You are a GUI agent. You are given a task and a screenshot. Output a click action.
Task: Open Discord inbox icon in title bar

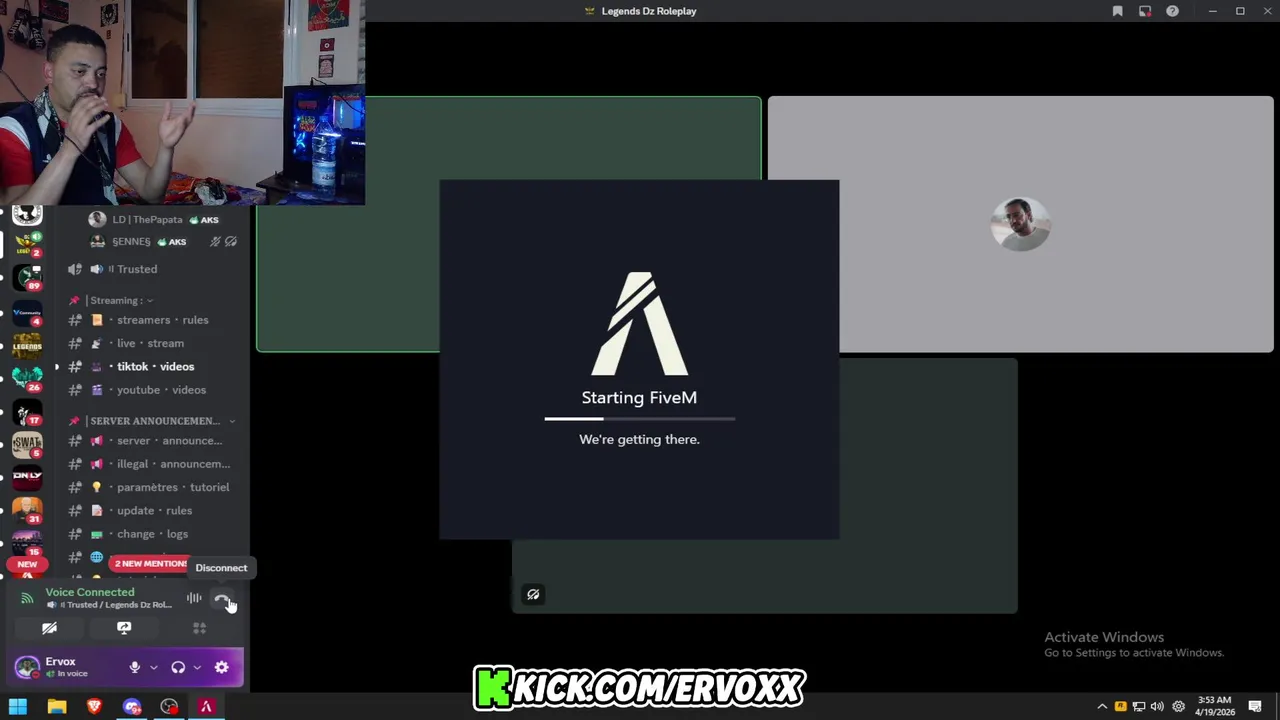click(1145, 11)
